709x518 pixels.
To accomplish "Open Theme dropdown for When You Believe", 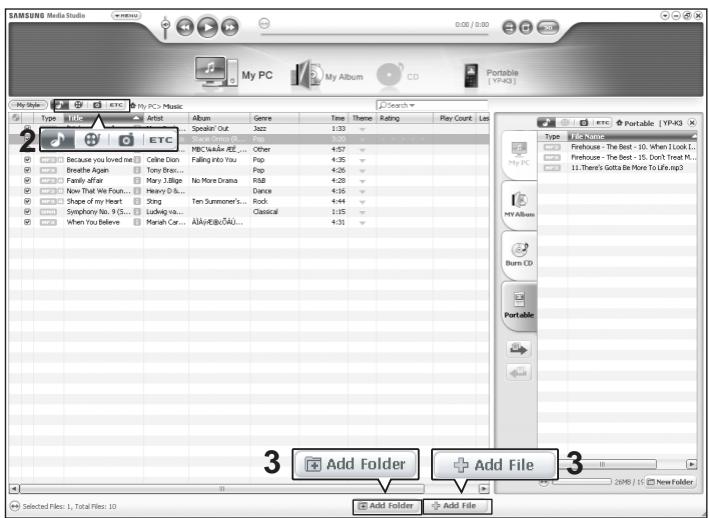I will [x=362, y=223].
